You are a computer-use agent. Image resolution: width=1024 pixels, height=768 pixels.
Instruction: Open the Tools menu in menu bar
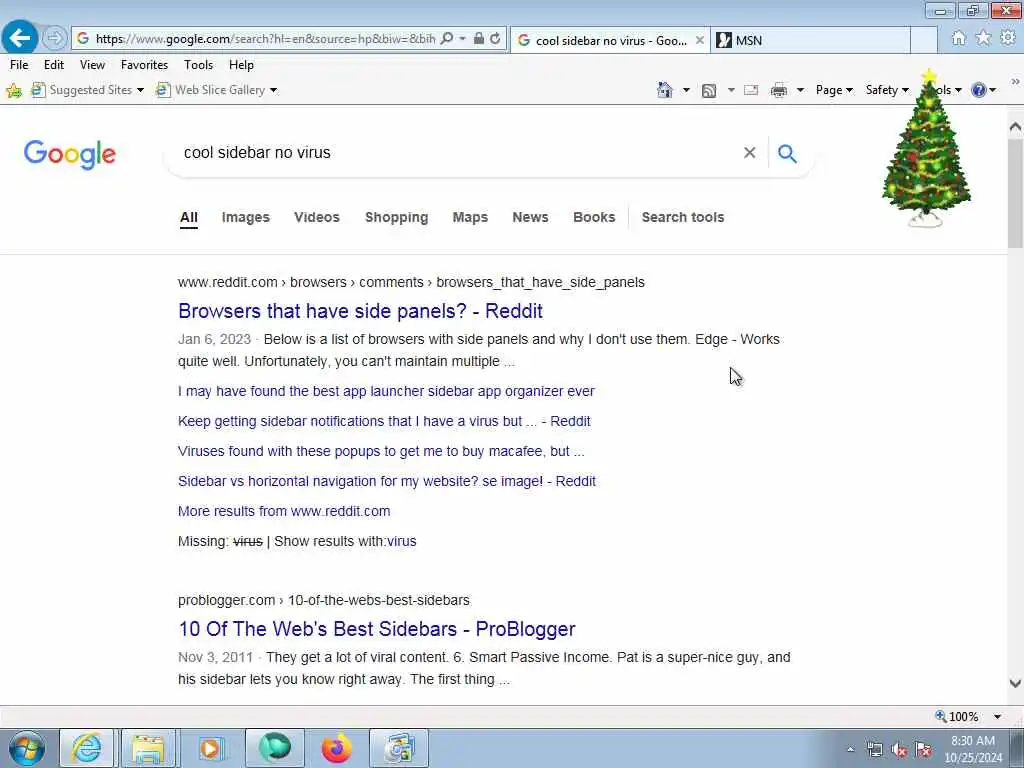[x=199, y=65]
